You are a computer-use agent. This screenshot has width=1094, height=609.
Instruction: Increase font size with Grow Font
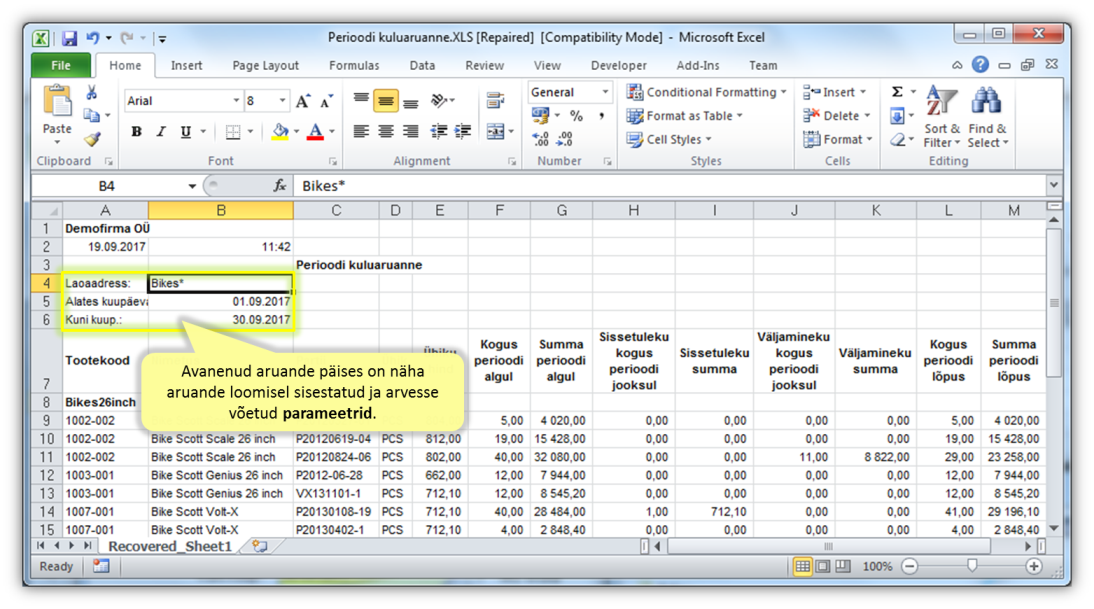point(303,101)
